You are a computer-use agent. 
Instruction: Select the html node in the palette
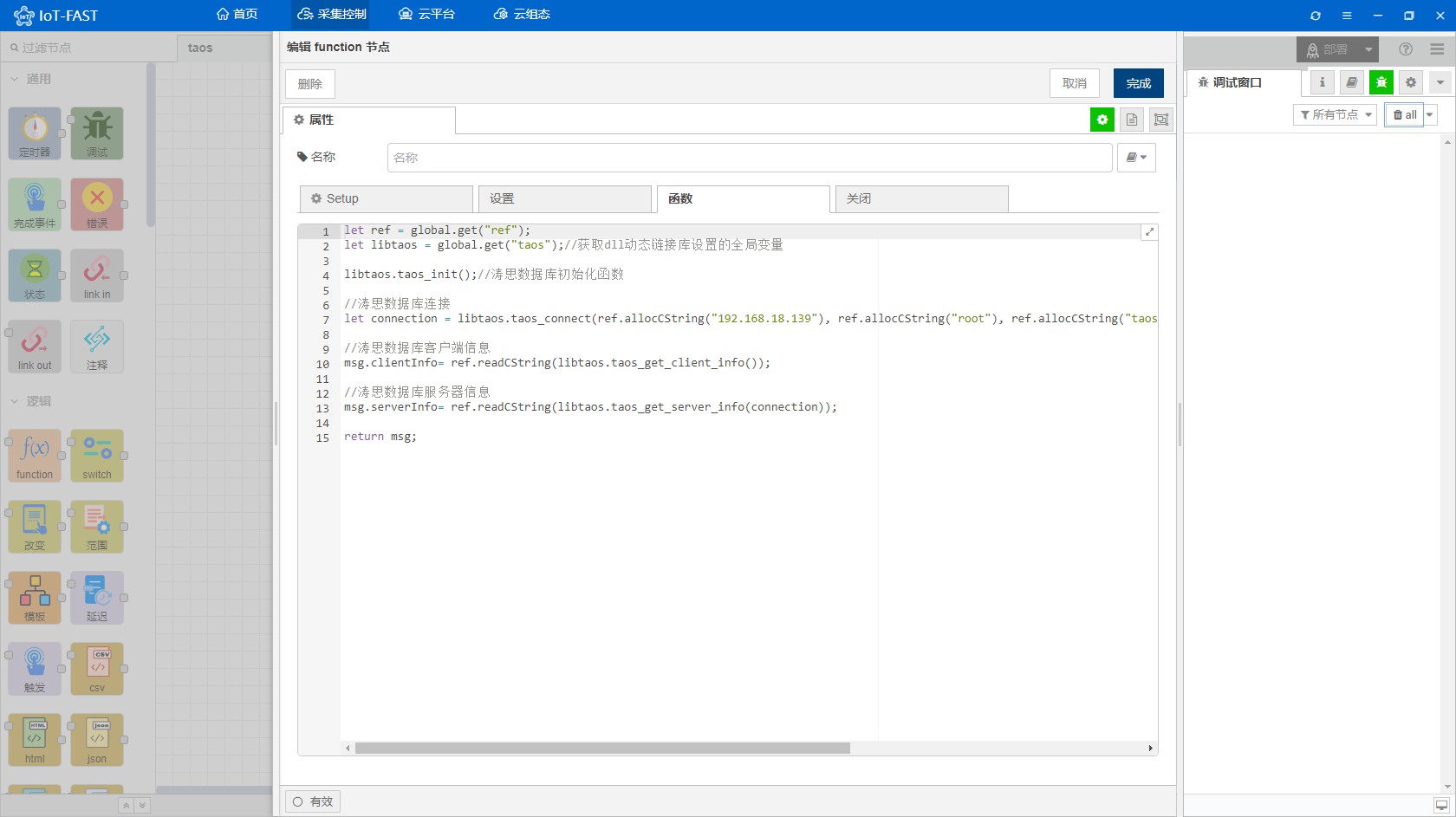tap(35, 740)
